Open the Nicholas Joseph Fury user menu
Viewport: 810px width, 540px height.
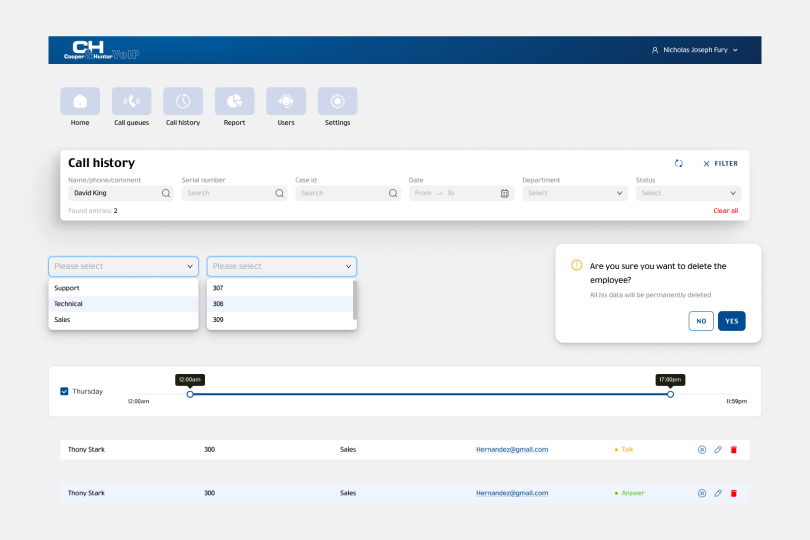point(694,49)
